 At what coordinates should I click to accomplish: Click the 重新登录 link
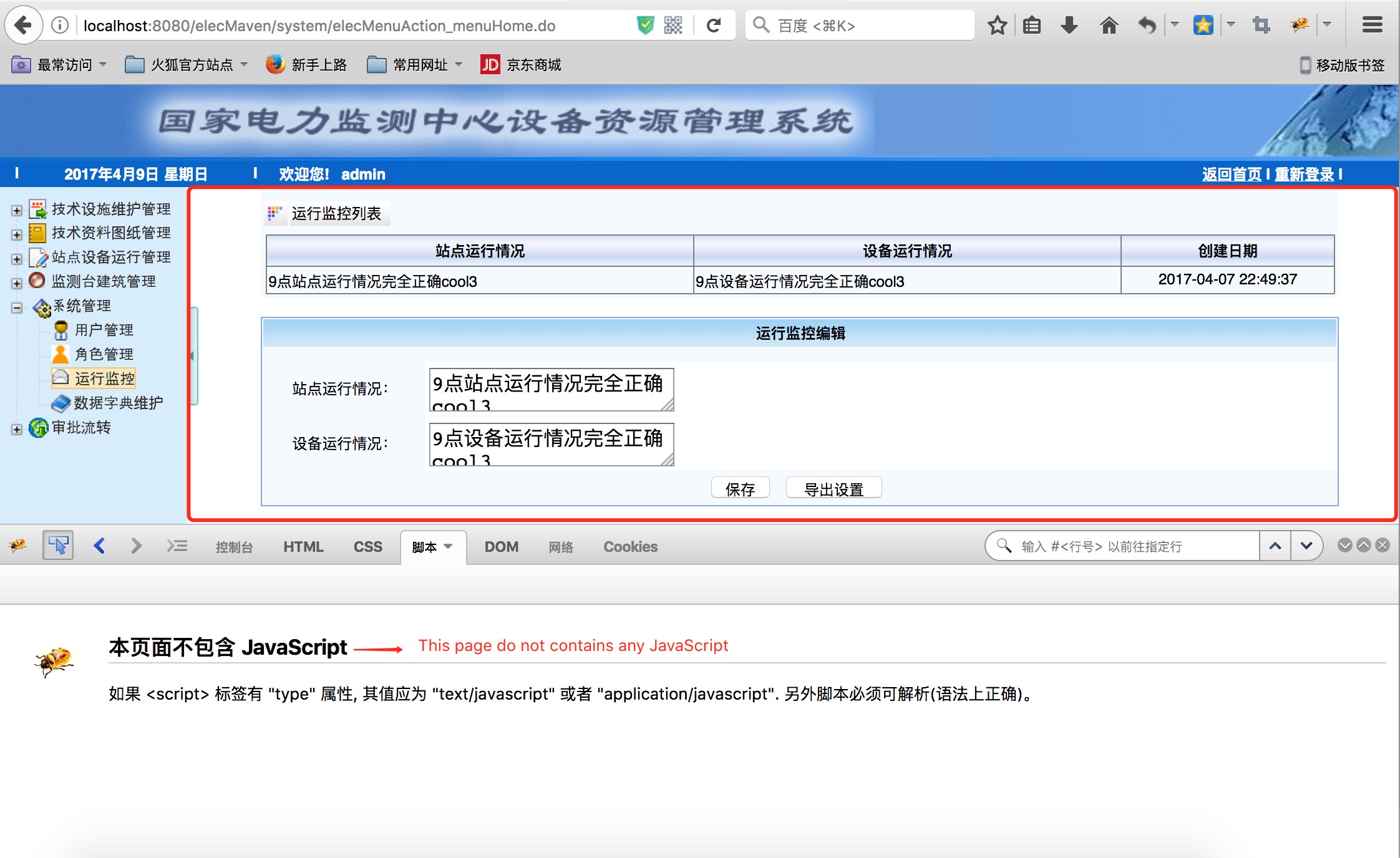click(1304, 174)
